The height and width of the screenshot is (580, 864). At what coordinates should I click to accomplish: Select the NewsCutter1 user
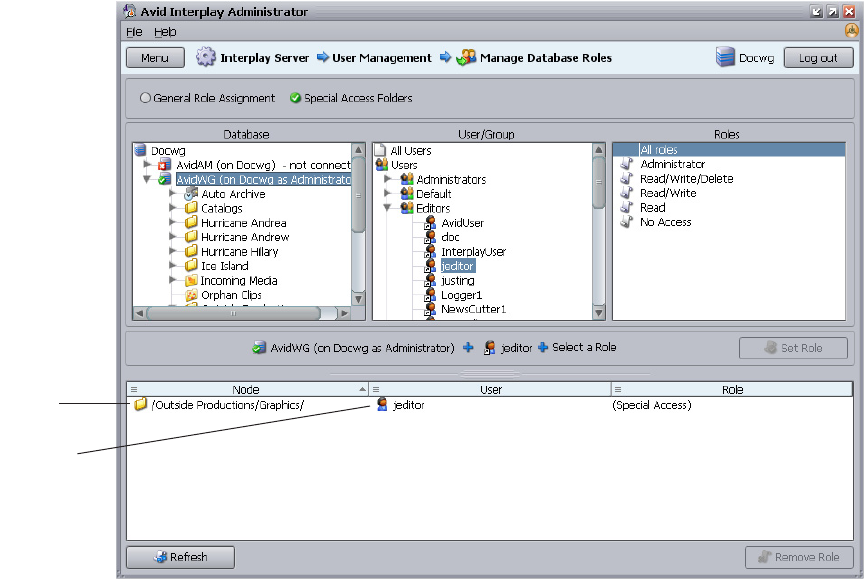473,309
